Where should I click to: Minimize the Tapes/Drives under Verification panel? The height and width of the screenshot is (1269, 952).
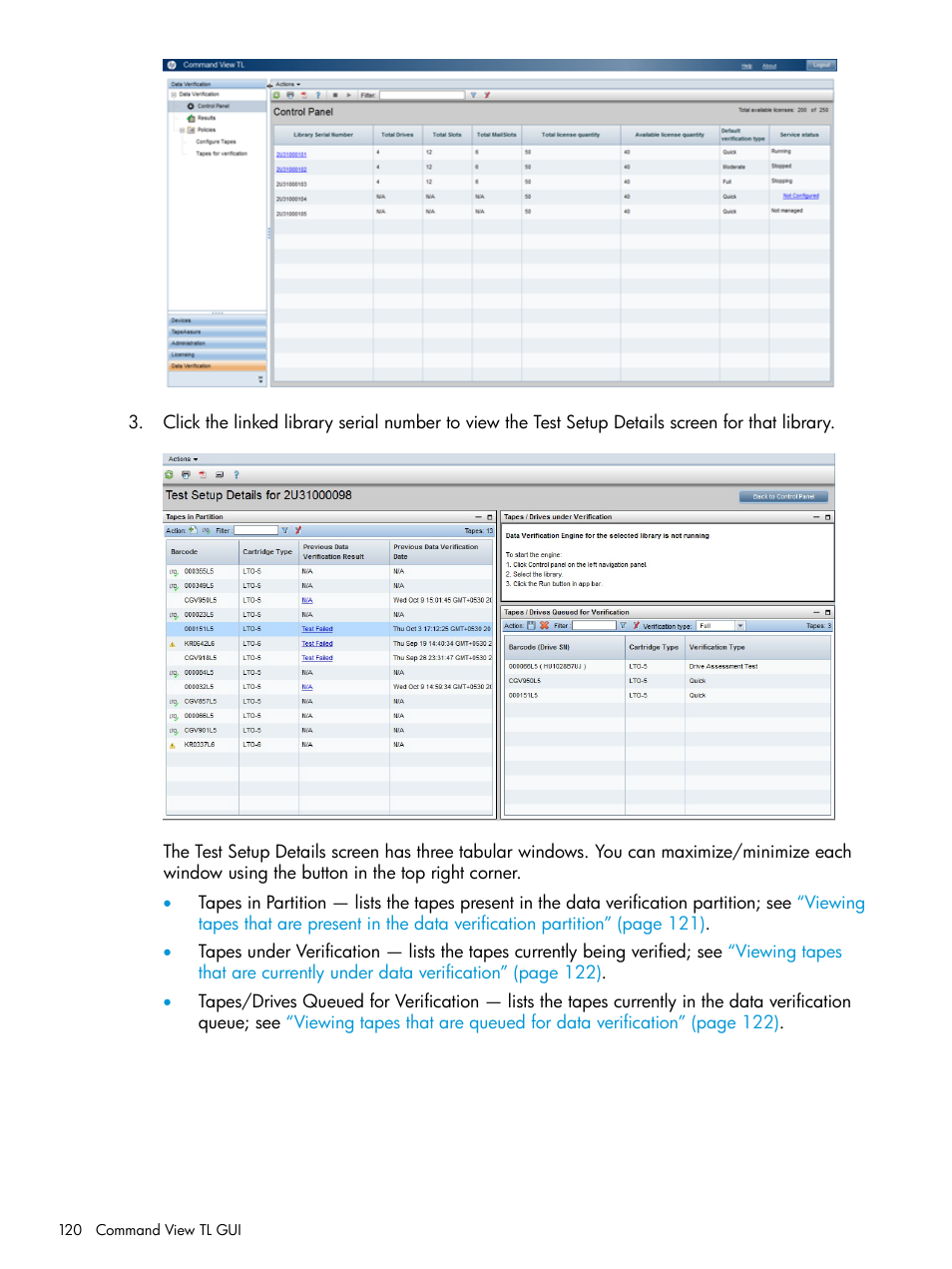(x=816, y=516)
